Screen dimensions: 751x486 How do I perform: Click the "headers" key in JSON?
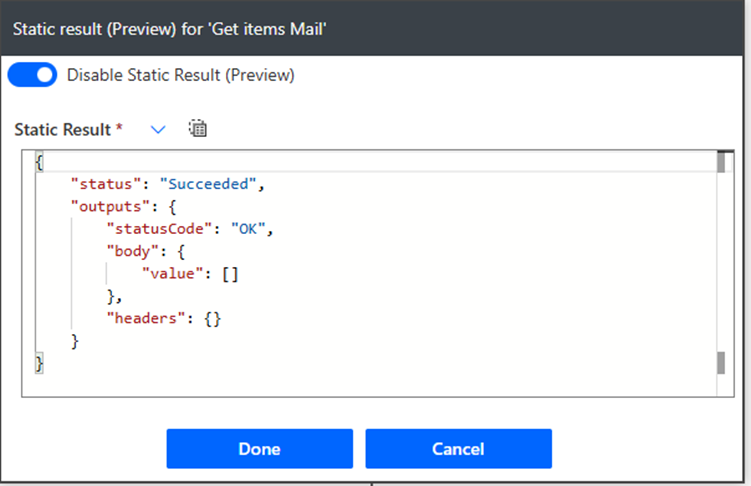click(x=140, y=318)
